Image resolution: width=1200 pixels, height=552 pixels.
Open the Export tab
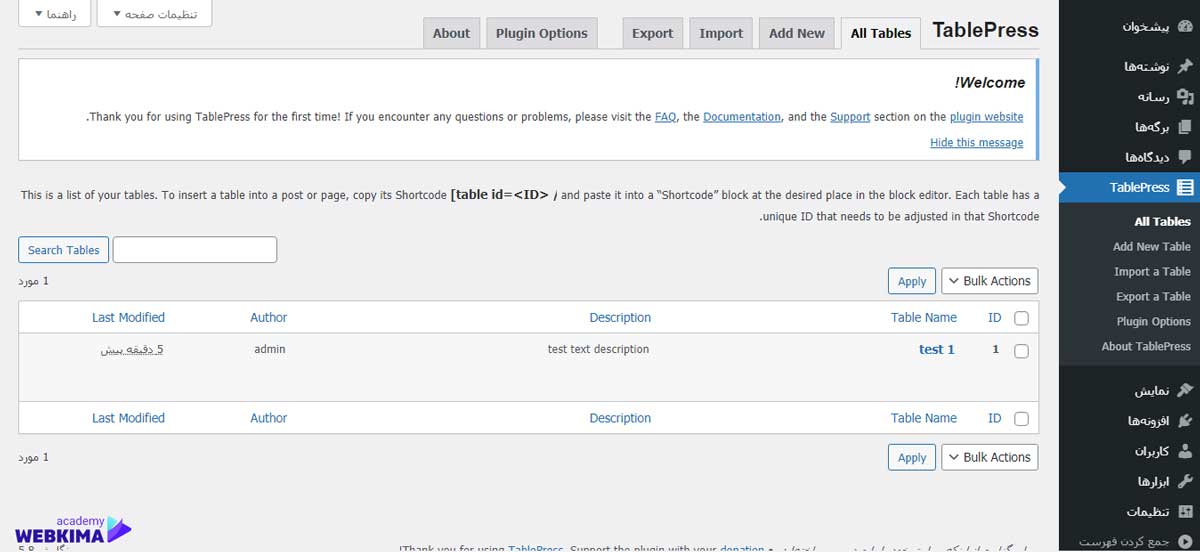coord(653,33)
